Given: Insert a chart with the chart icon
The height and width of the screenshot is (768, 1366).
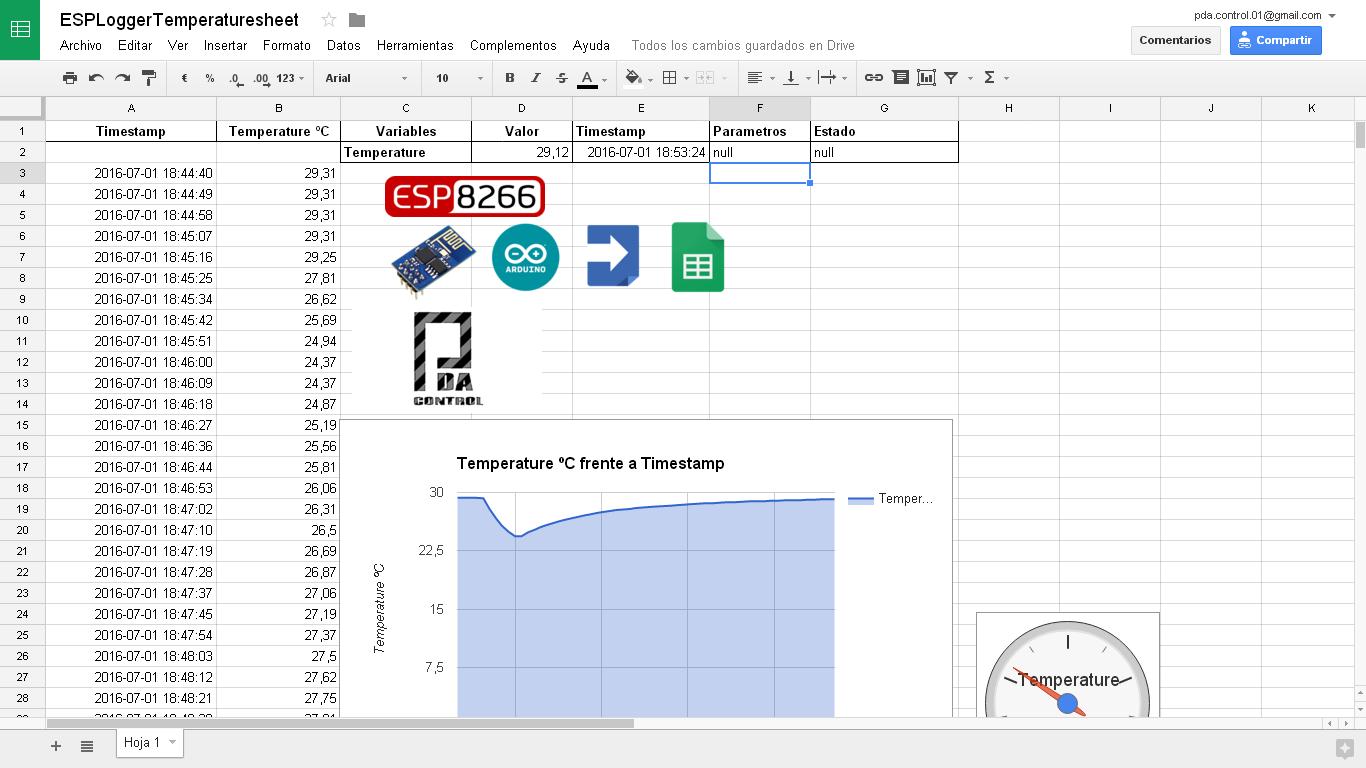Looking at the screenshot, I should coord(926,77).
